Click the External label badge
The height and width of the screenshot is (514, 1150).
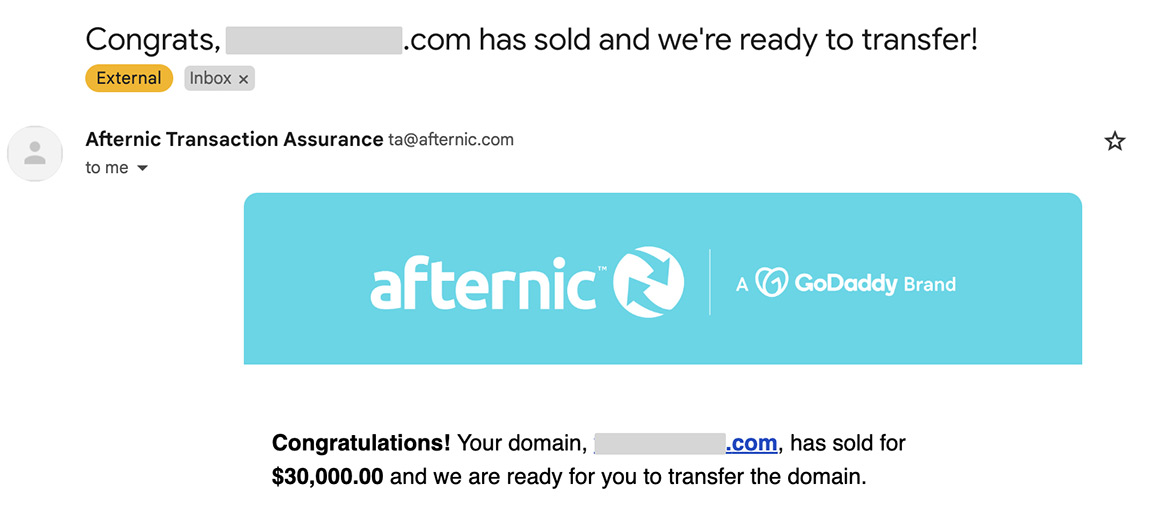click(129, 78)
